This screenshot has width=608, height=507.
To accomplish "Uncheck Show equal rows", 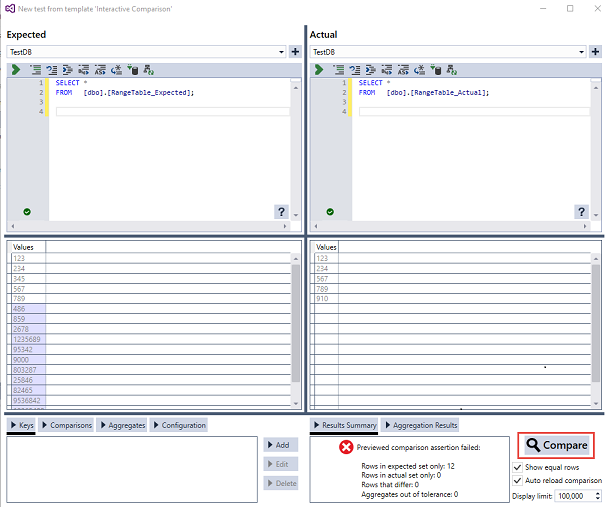I will [x=517, y=467].
